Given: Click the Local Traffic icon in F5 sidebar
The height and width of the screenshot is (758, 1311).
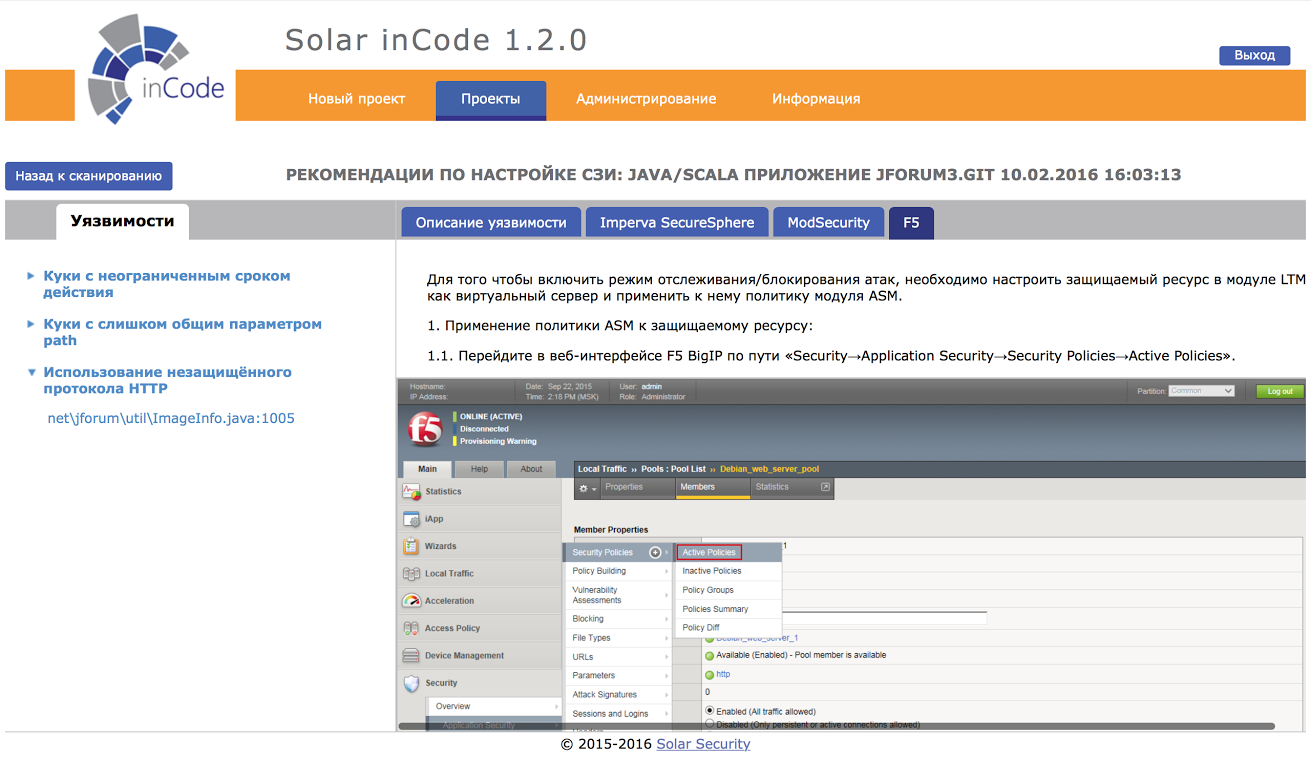Looking at the screenshot, I should tap(410, 574).
